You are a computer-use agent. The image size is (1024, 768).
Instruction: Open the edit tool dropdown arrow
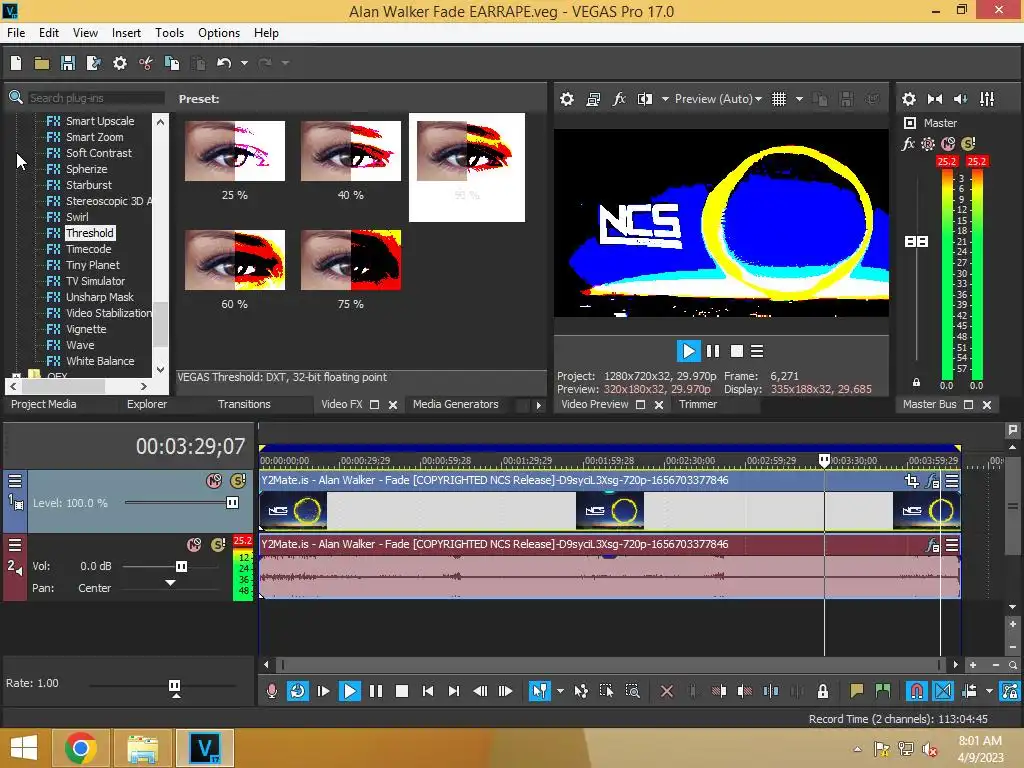click(560, 691)
